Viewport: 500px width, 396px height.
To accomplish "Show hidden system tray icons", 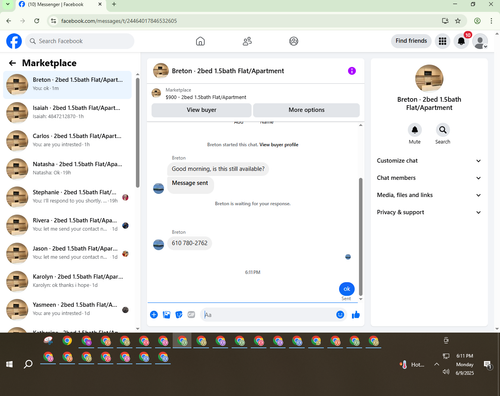I will tap(436, 364).
